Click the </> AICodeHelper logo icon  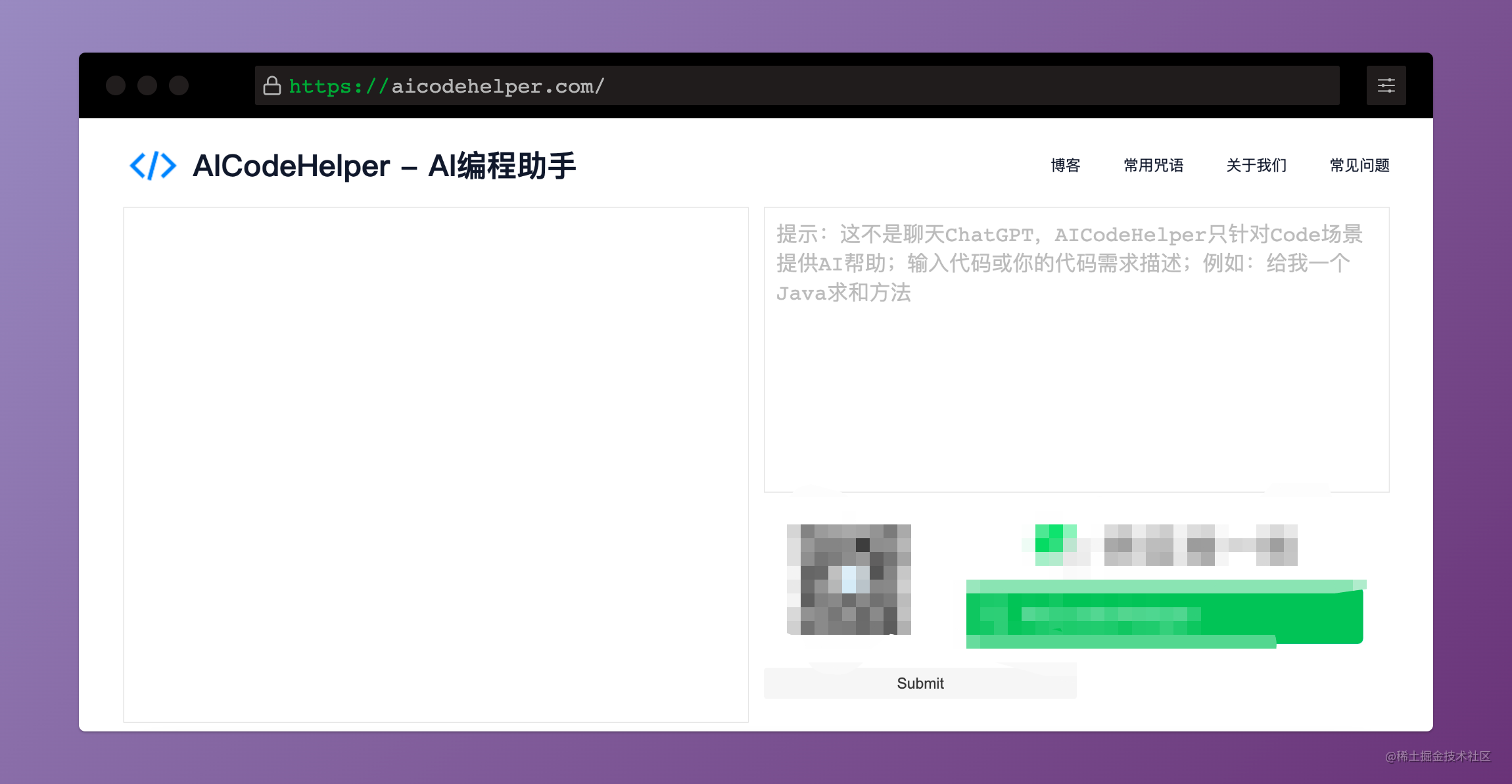tap(153, 166)
